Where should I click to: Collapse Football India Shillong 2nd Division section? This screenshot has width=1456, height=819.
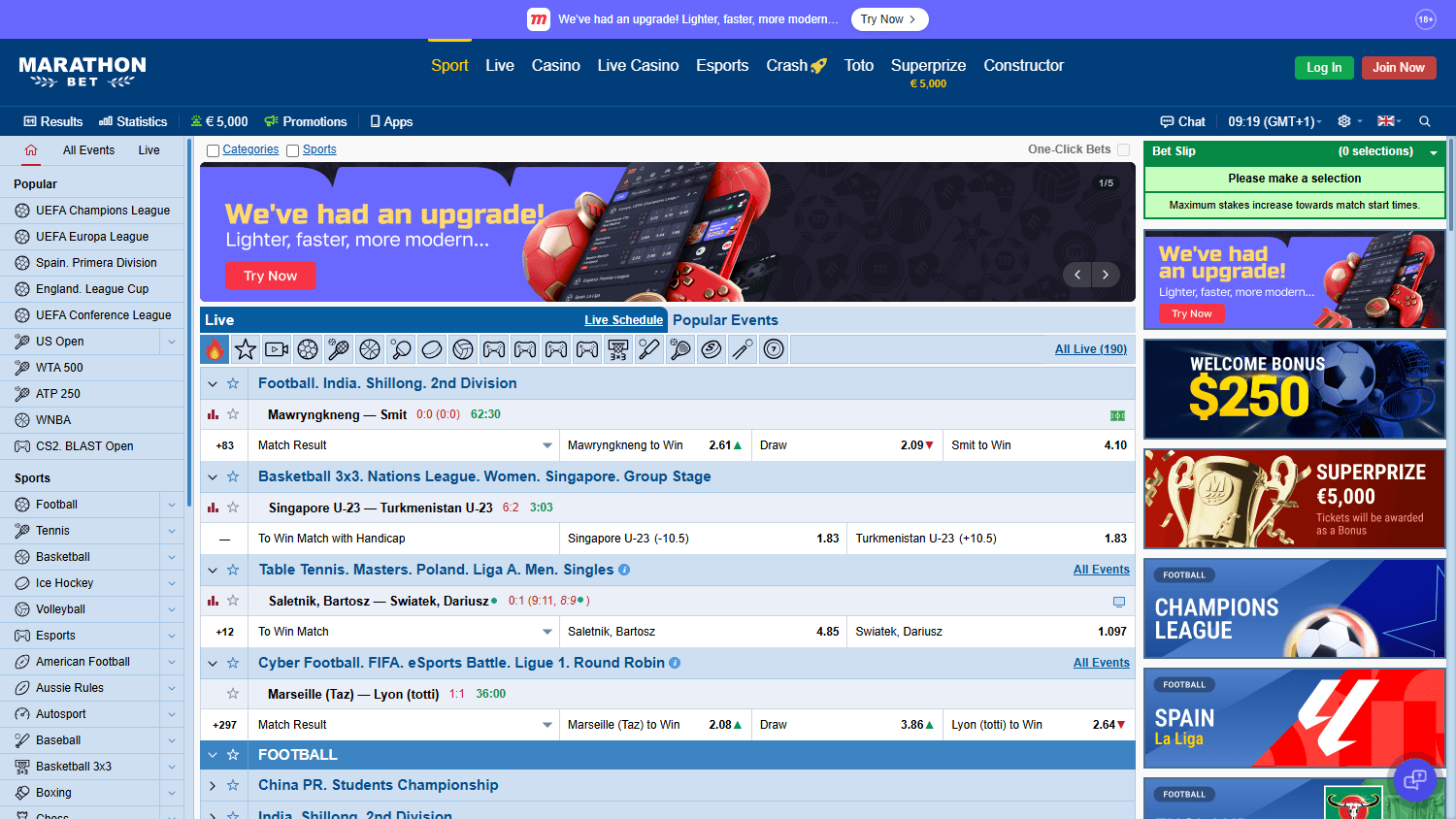click(213, 383)
